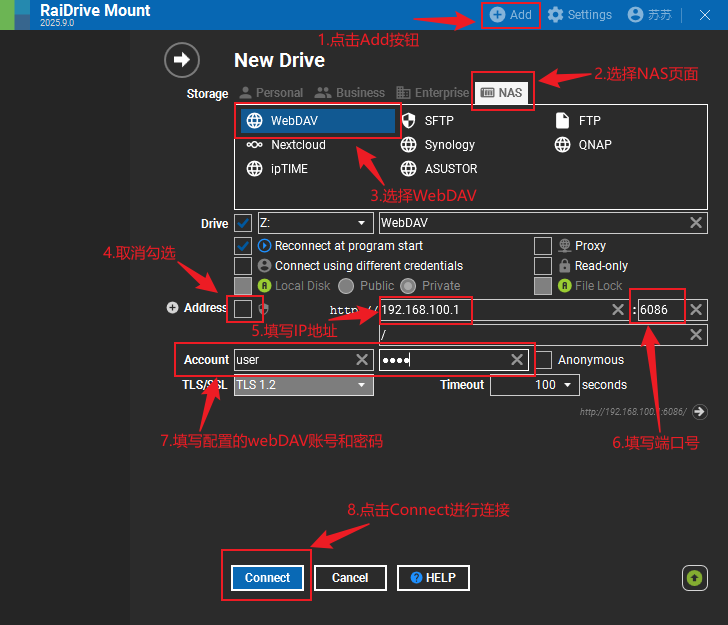
Task: Clear the IP address field
Action: [618, 310]
